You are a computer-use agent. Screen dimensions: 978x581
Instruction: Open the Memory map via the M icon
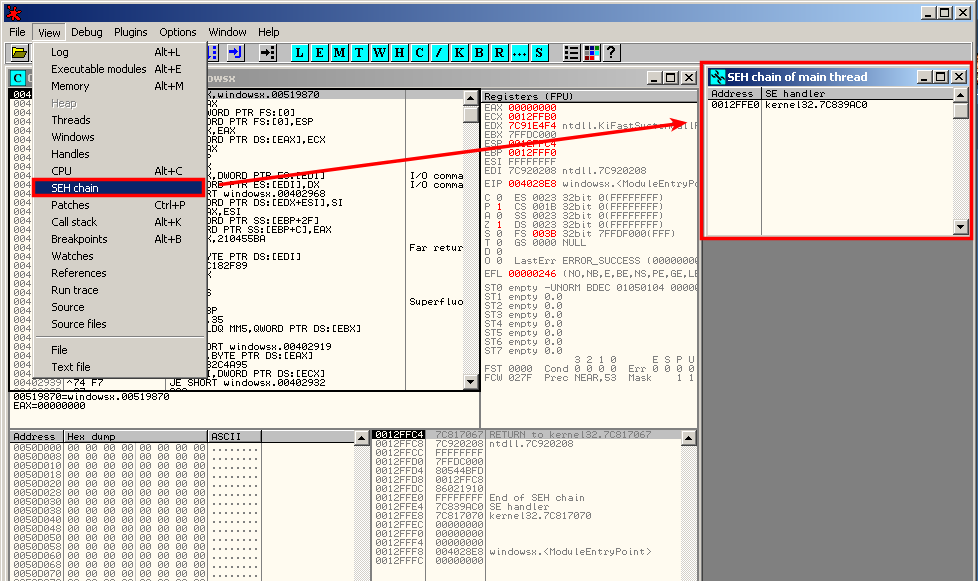coord(341,52)
